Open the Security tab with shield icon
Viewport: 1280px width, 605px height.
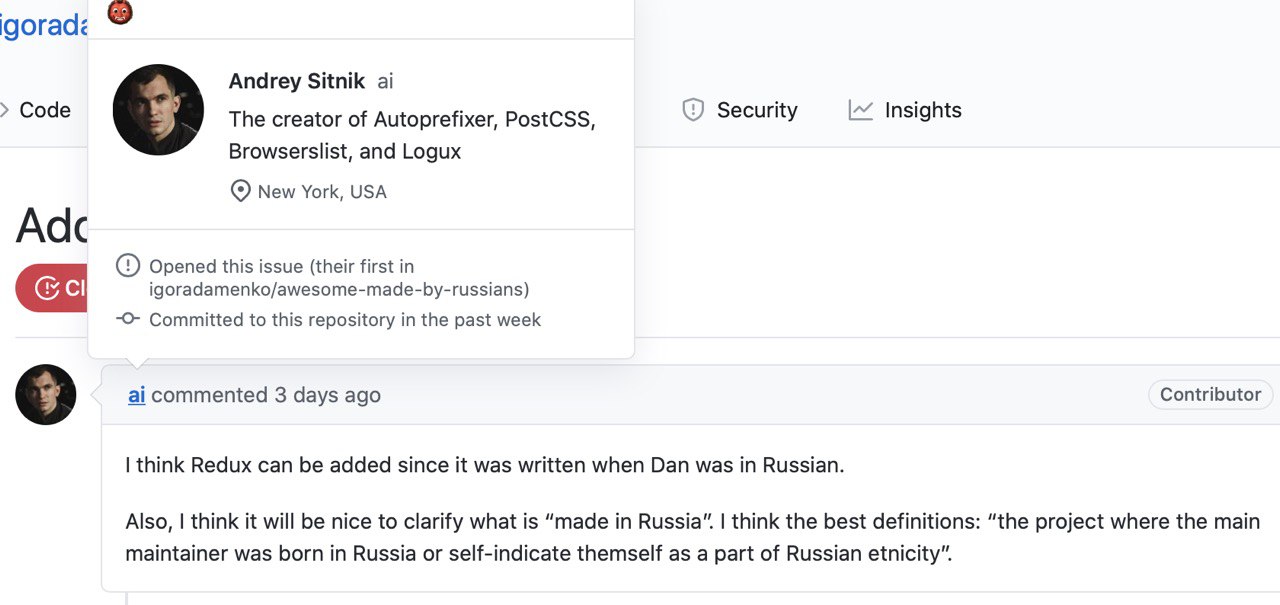pos(739,110)
